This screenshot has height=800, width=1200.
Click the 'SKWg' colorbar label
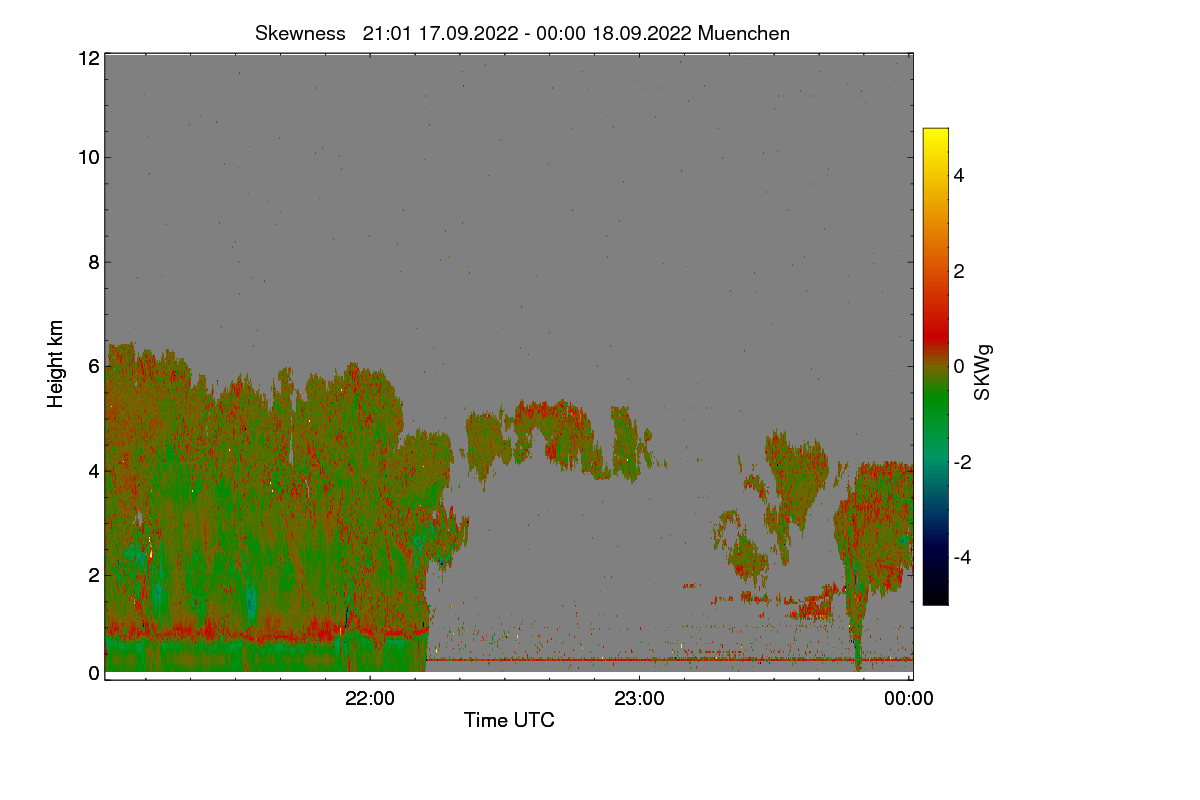983,374
